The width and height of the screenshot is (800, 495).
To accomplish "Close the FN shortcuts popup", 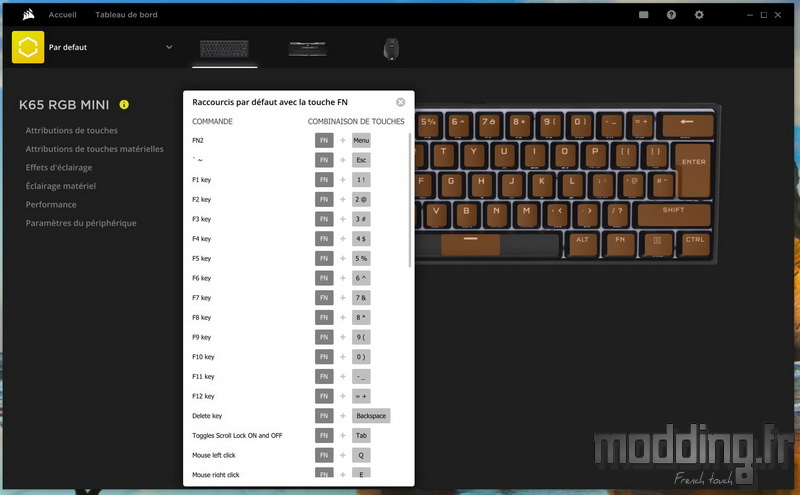I will click(401, 102).
